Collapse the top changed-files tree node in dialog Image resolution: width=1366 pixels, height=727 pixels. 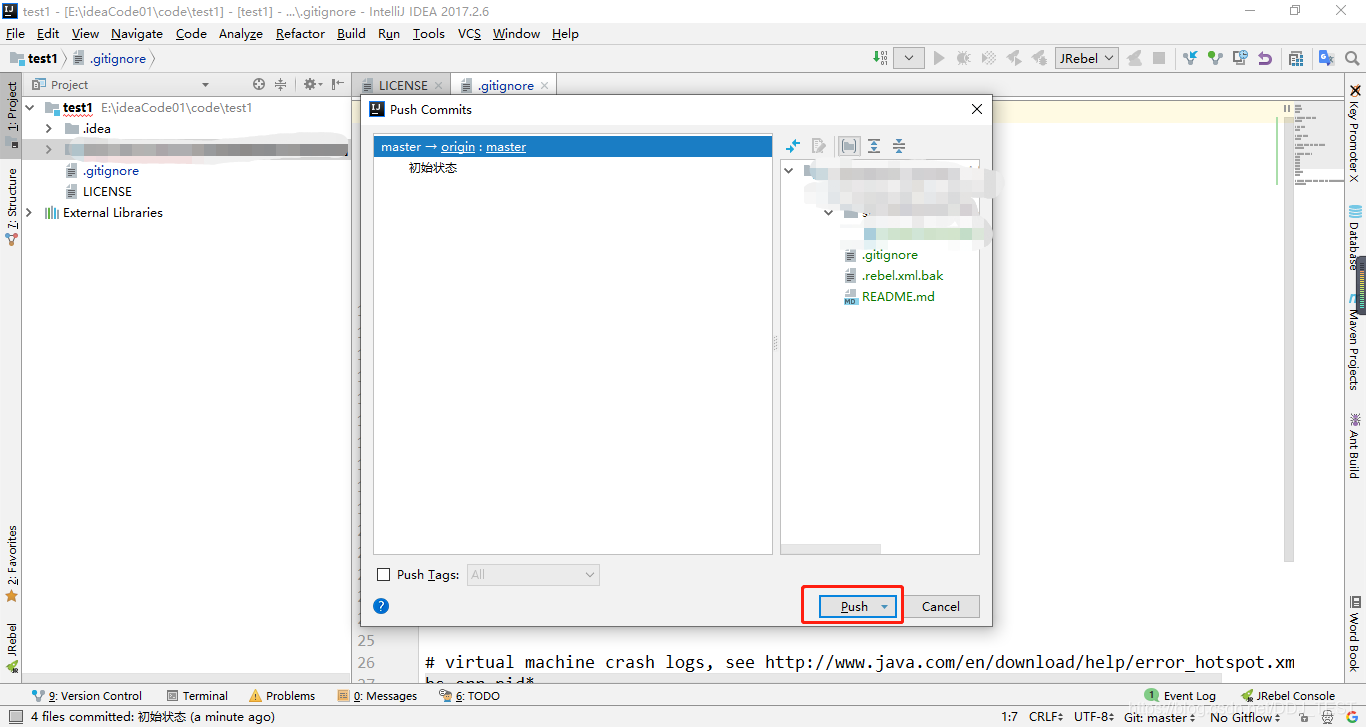pyautogui.click(x=789, y=171)
